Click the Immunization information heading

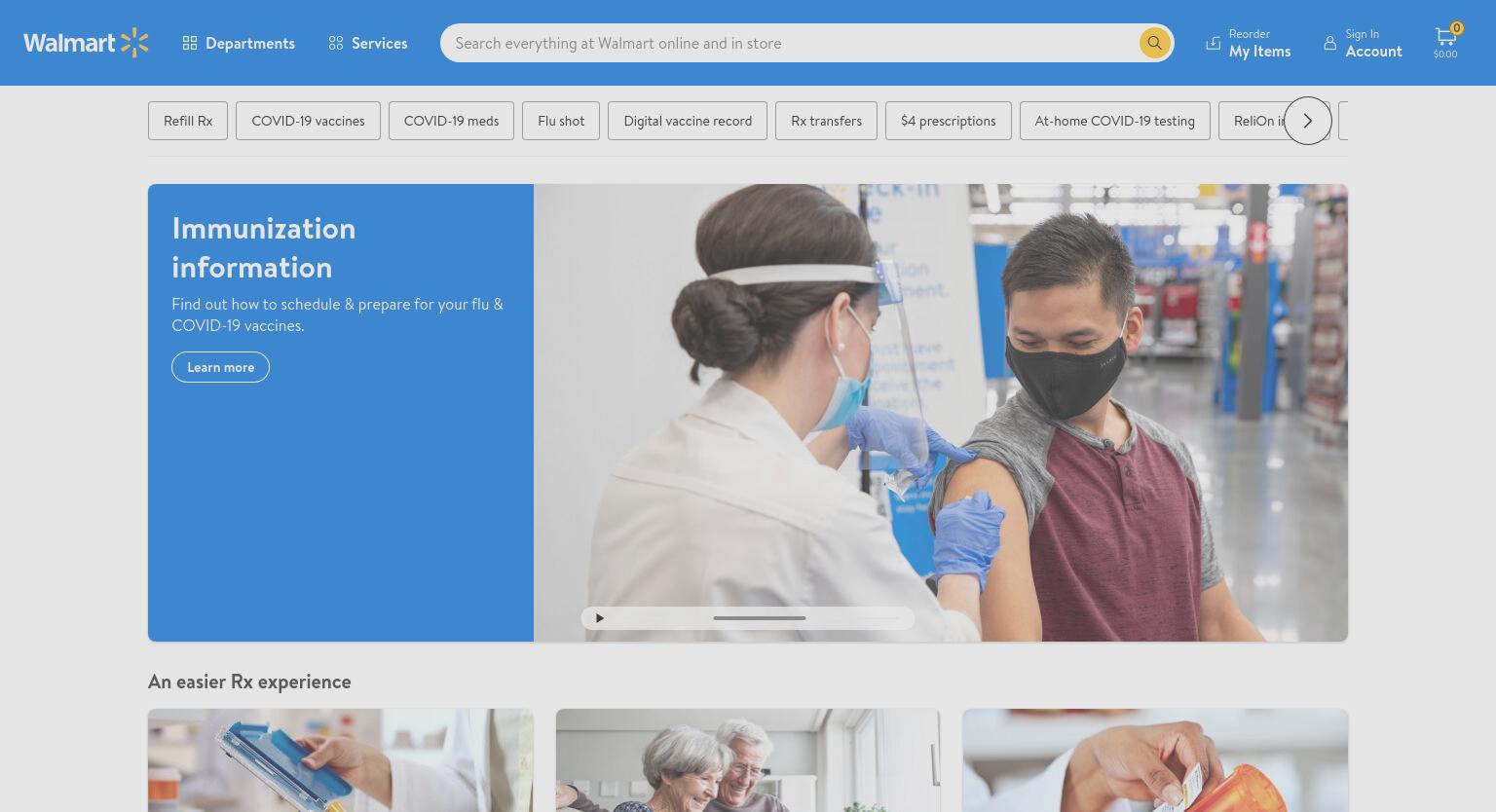tap(264, 247)
